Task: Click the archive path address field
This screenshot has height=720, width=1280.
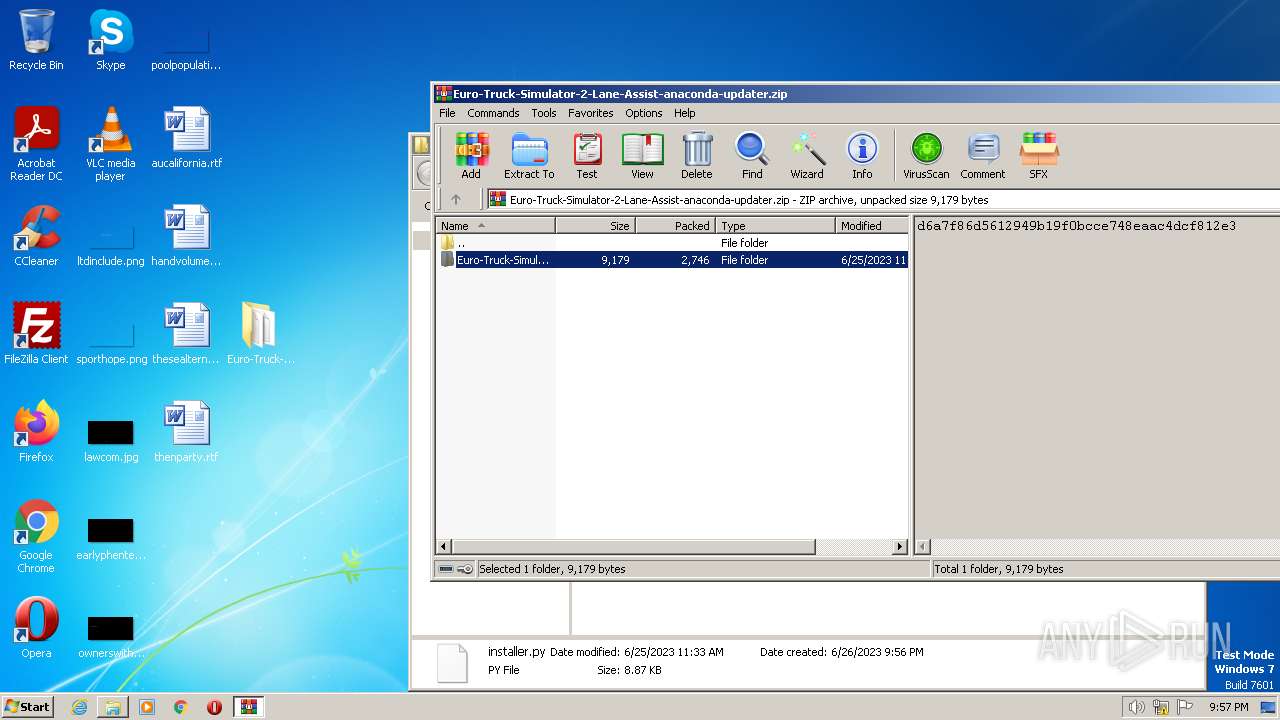Action: [883, 199]
